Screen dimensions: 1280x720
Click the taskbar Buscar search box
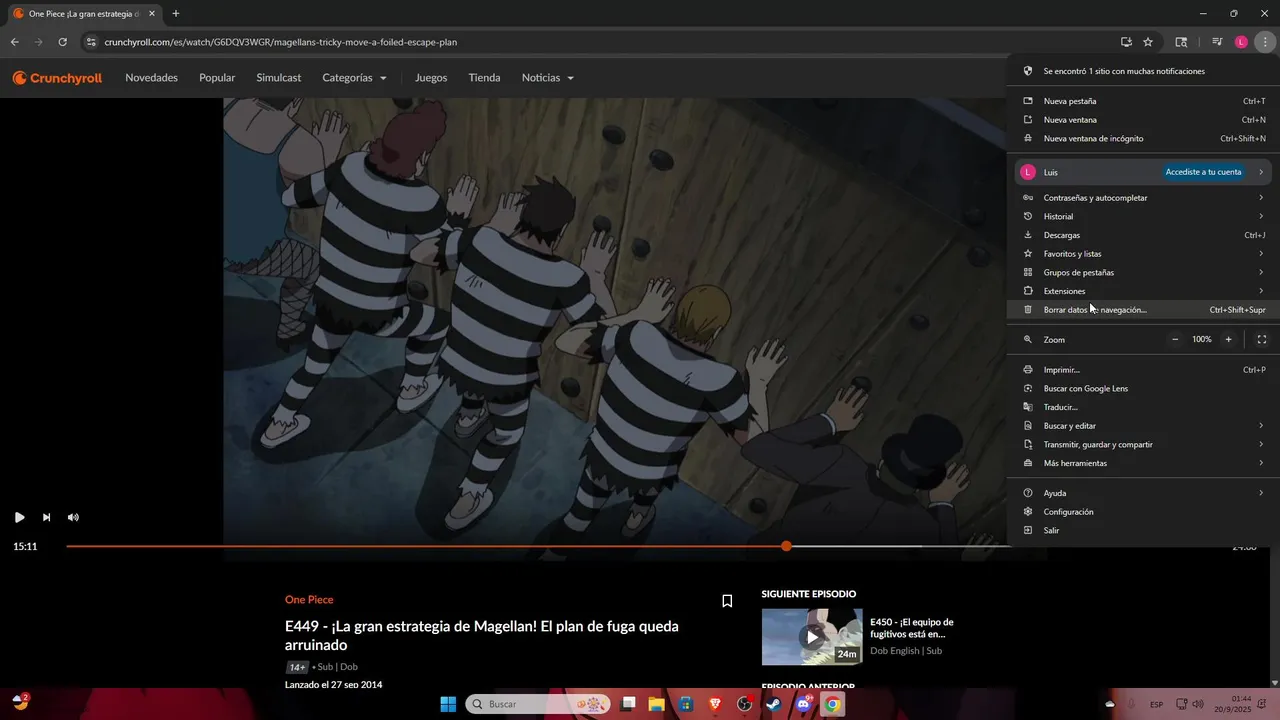point(538,704)
